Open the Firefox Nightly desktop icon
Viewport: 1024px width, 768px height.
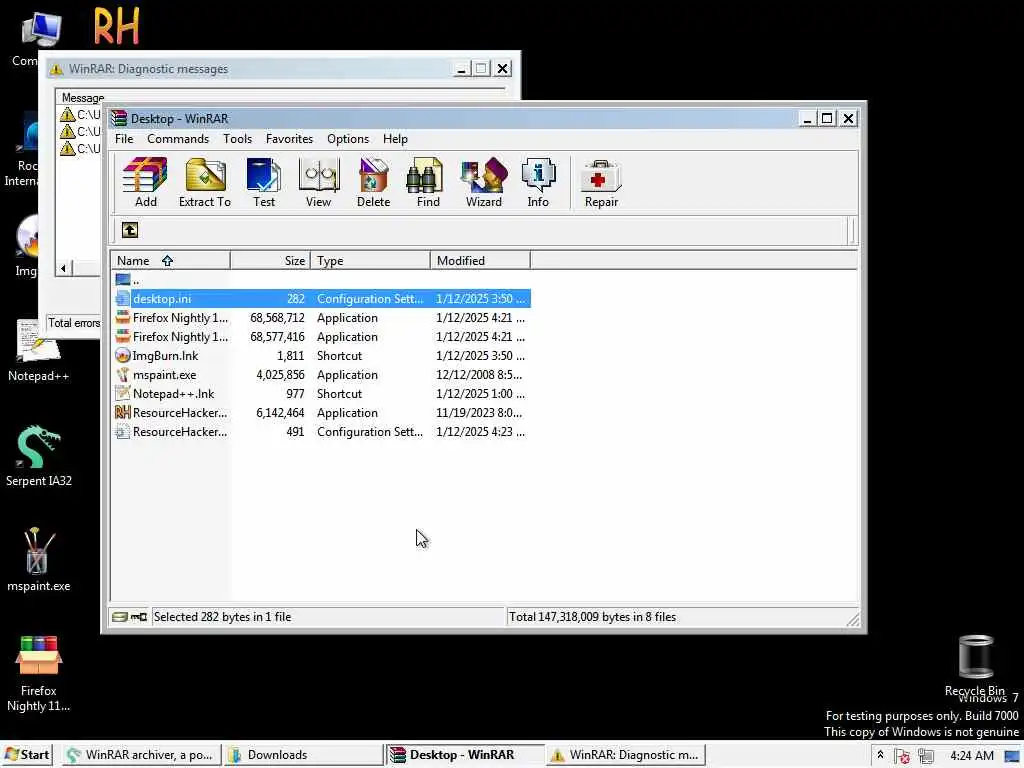click(39, 673)
